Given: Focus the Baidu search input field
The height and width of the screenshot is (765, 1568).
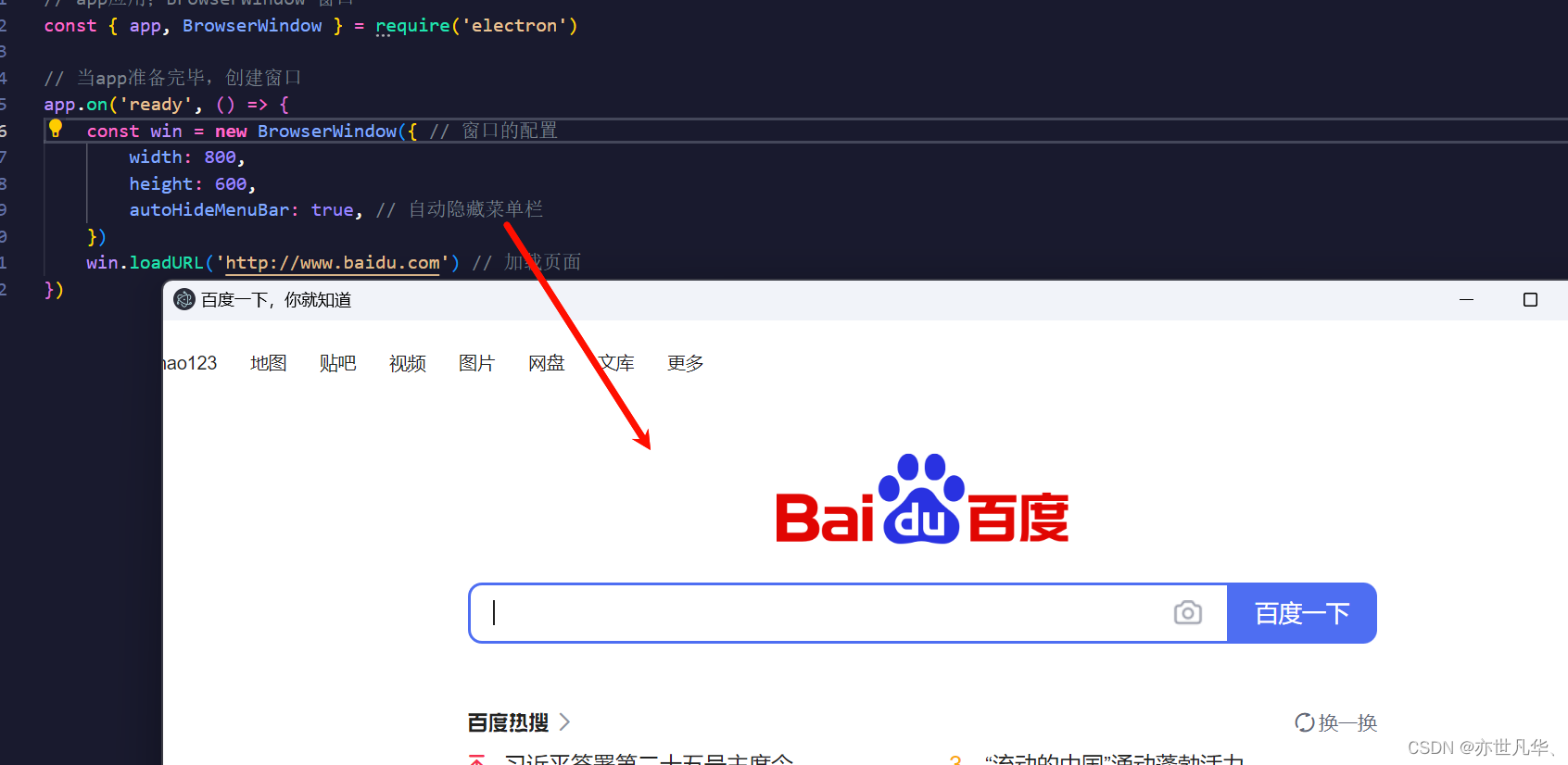Looking at the screenshot, I should (x=848, y=613).
